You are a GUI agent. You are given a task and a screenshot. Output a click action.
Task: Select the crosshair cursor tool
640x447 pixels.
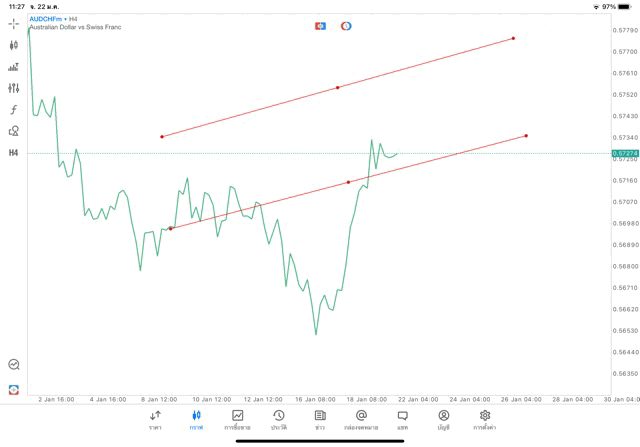tap(14, 23)
